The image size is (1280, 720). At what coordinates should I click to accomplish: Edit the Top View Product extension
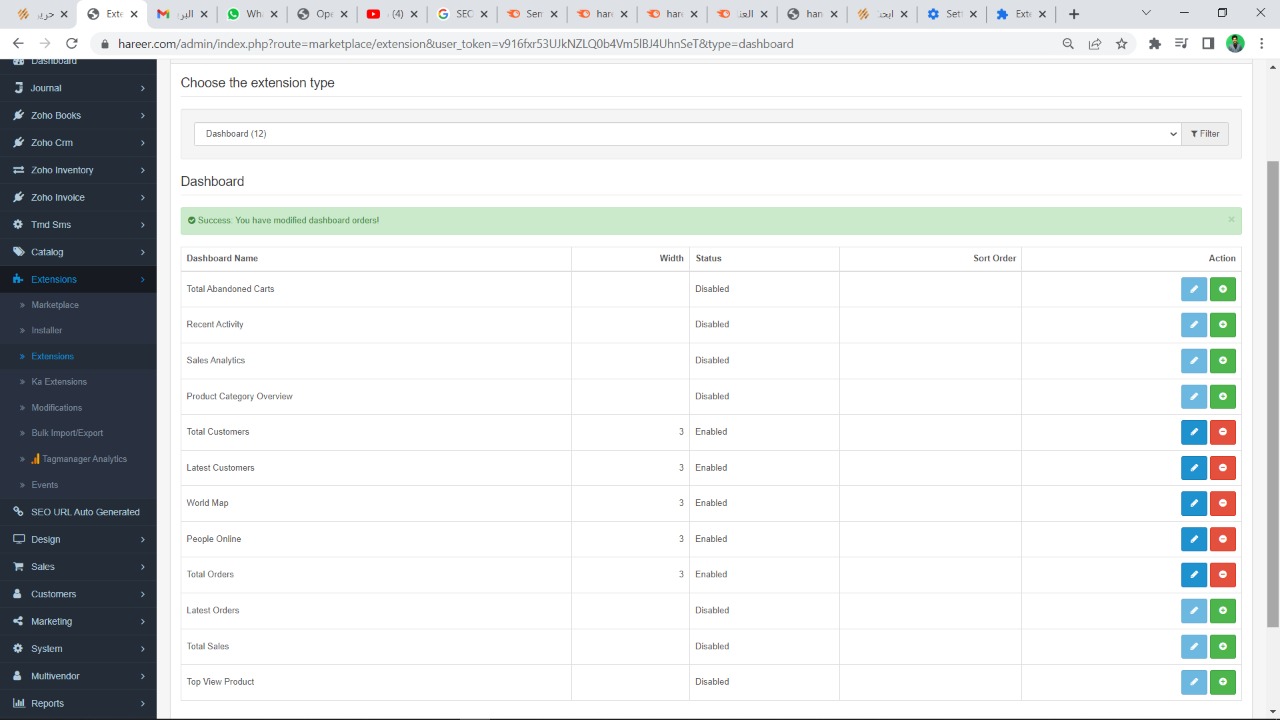coord(1194,682)
